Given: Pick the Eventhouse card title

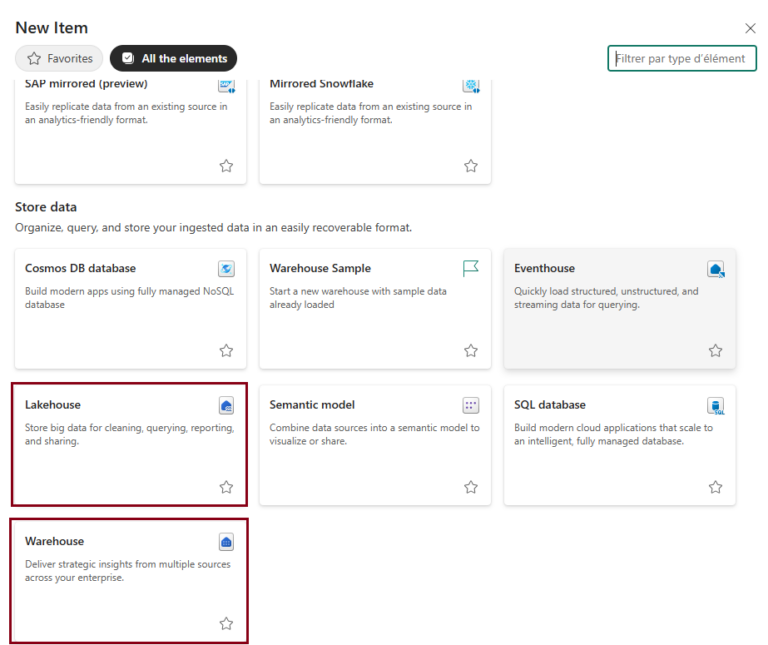Looking at the screenshot, I should tap(545, 268).
